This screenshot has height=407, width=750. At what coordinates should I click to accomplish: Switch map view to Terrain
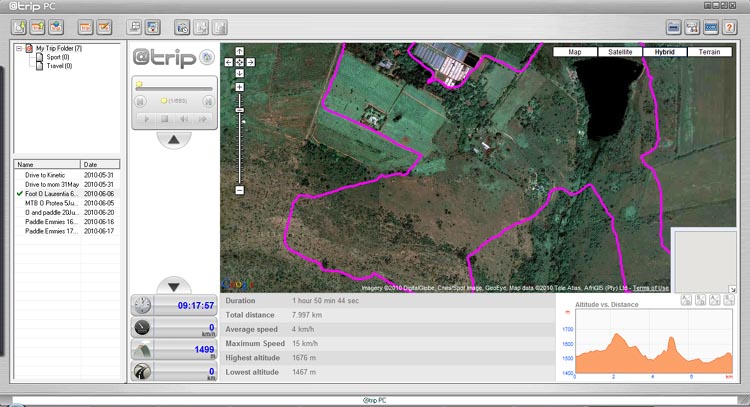coord(708,51)
